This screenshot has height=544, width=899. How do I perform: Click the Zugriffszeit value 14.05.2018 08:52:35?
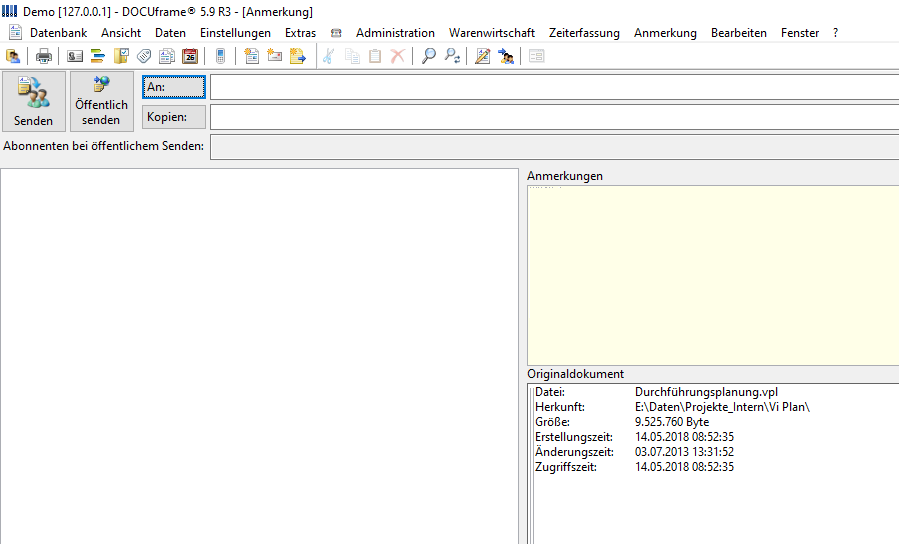pyautogui.click(x=684, y=467)
